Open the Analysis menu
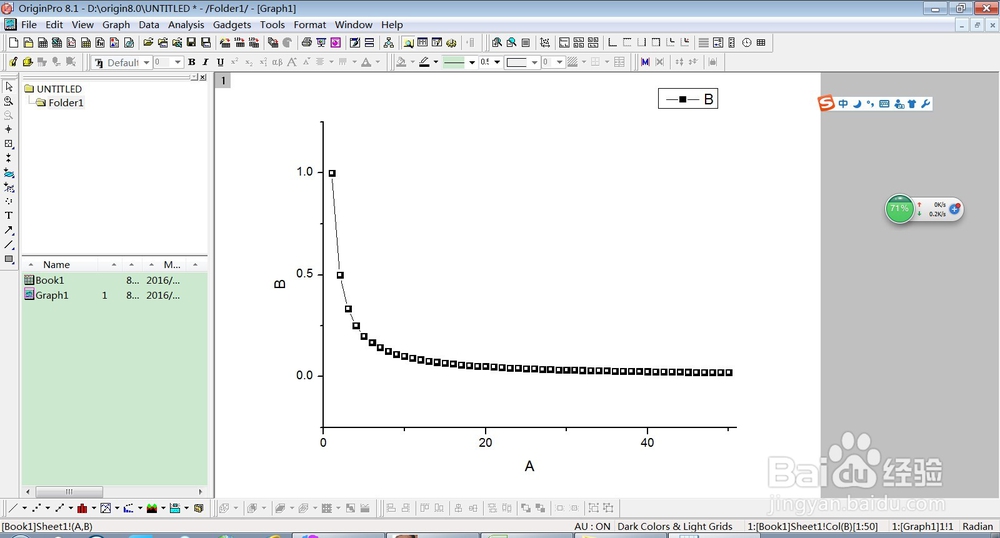Screen dimensions: 1000x538 coord(186,24)
